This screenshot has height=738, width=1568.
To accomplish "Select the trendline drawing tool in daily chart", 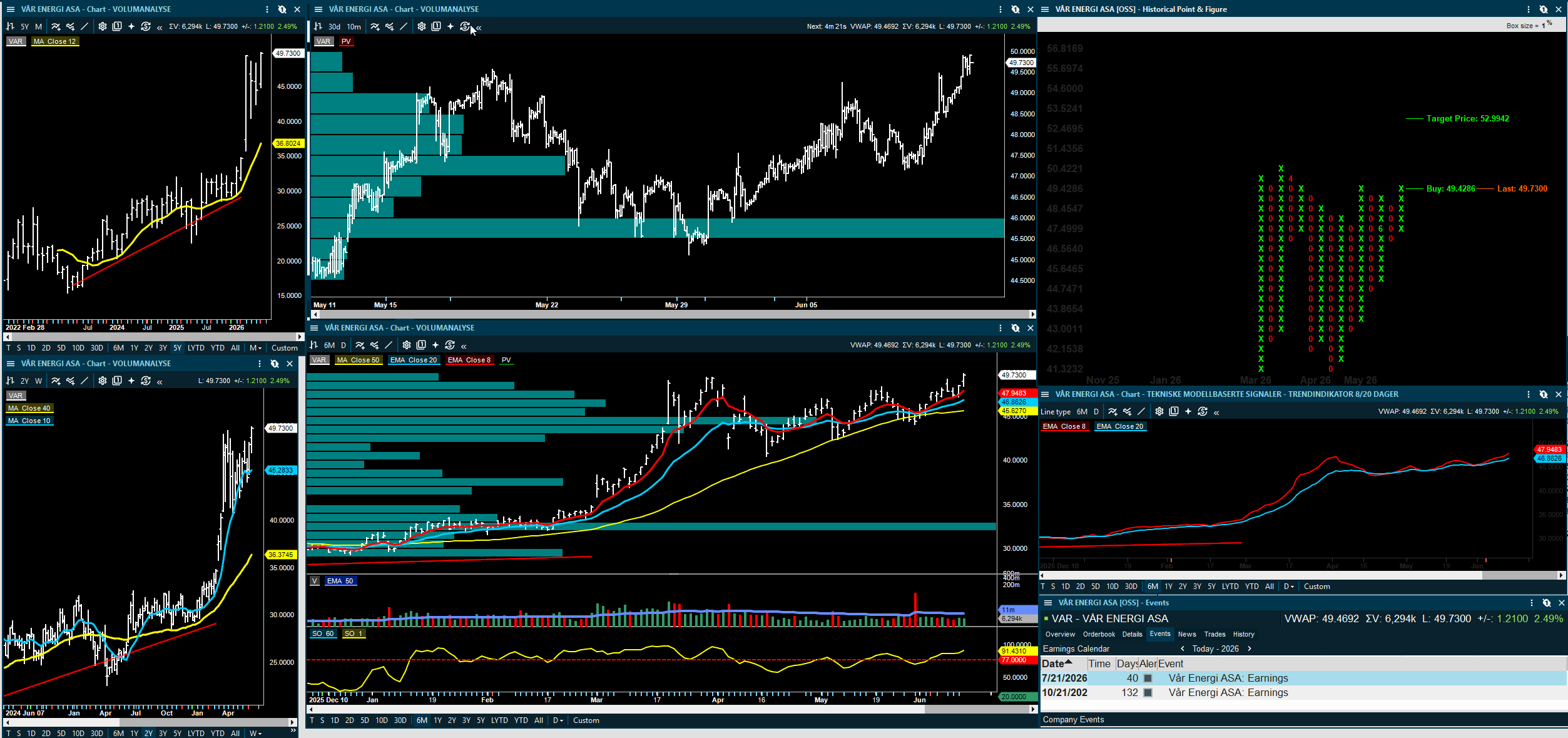I will (x=389, y=345).
